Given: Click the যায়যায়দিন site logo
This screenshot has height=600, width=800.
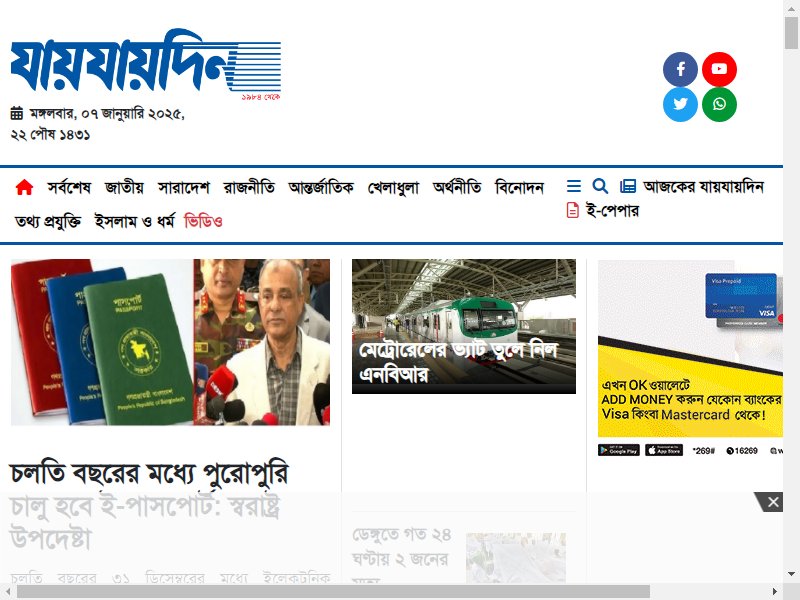Looking at the screenshot, I should 146,62.
